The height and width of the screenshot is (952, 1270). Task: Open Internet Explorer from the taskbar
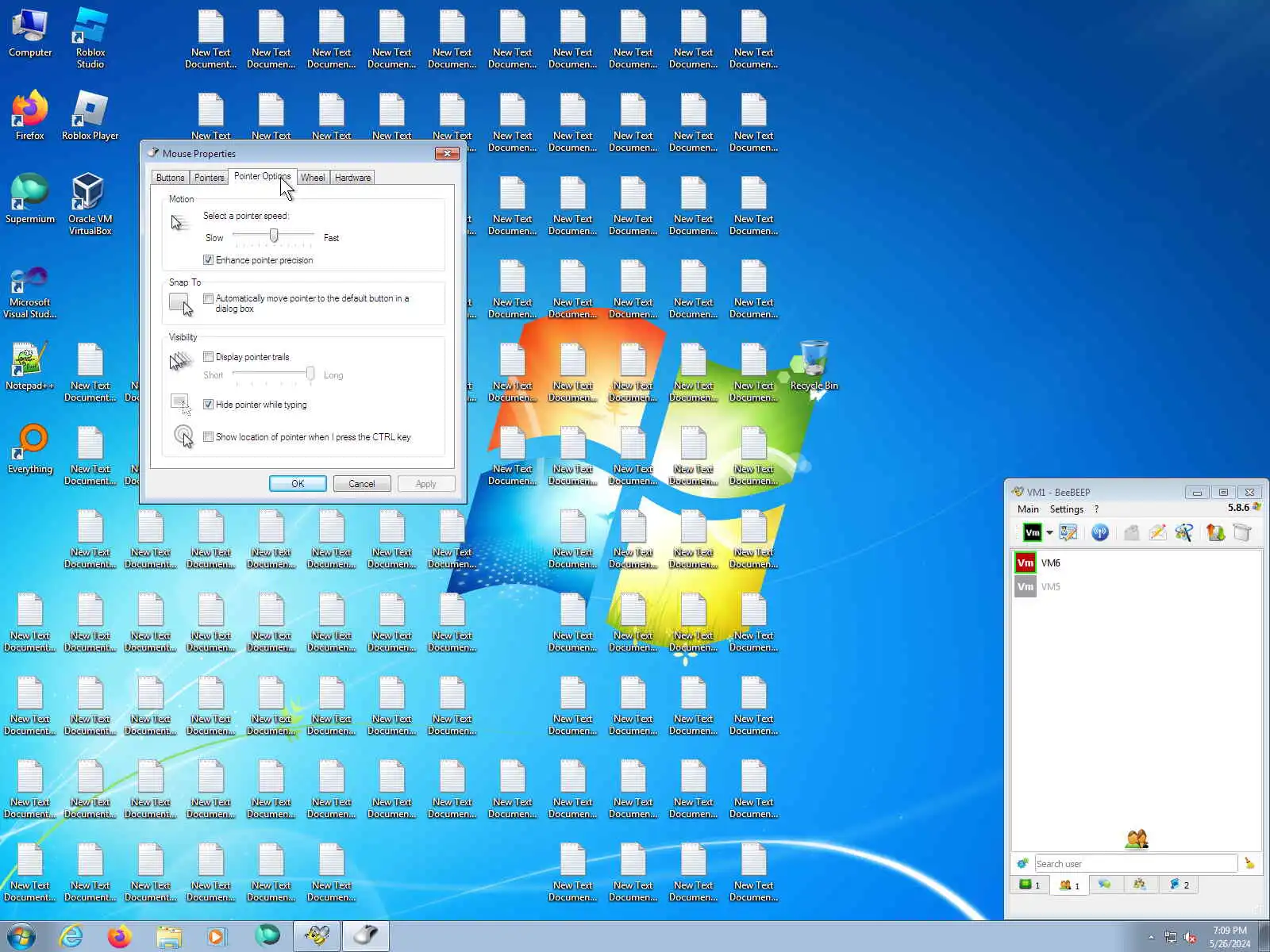coord(71,936)
